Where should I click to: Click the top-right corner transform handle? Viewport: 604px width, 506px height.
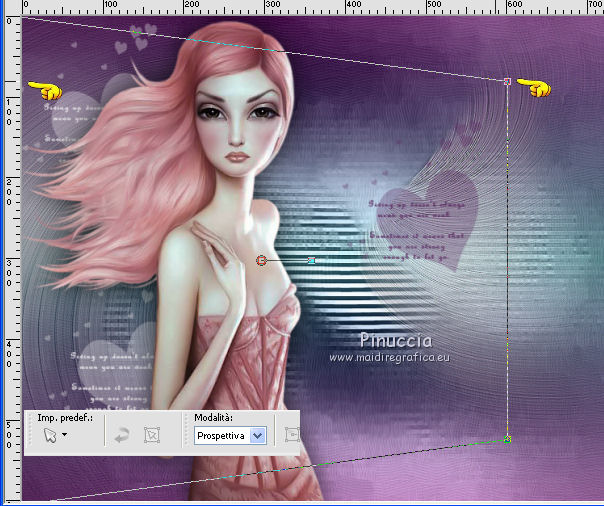(507, 81)
